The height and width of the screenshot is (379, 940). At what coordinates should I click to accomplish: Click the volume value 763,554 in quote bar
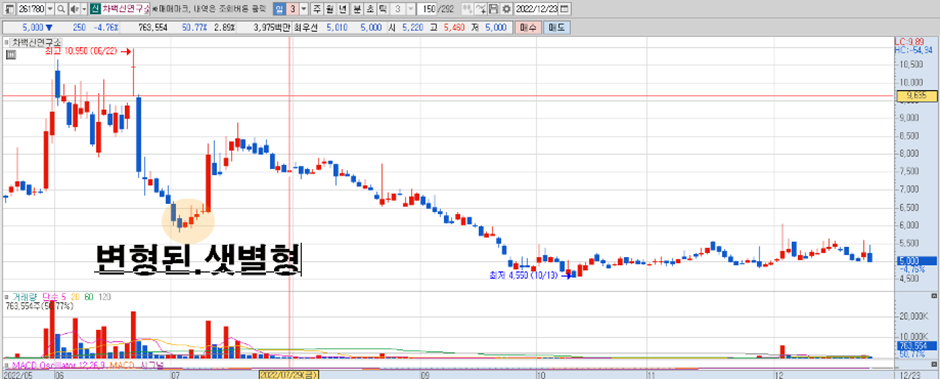(x=153, y=28)
